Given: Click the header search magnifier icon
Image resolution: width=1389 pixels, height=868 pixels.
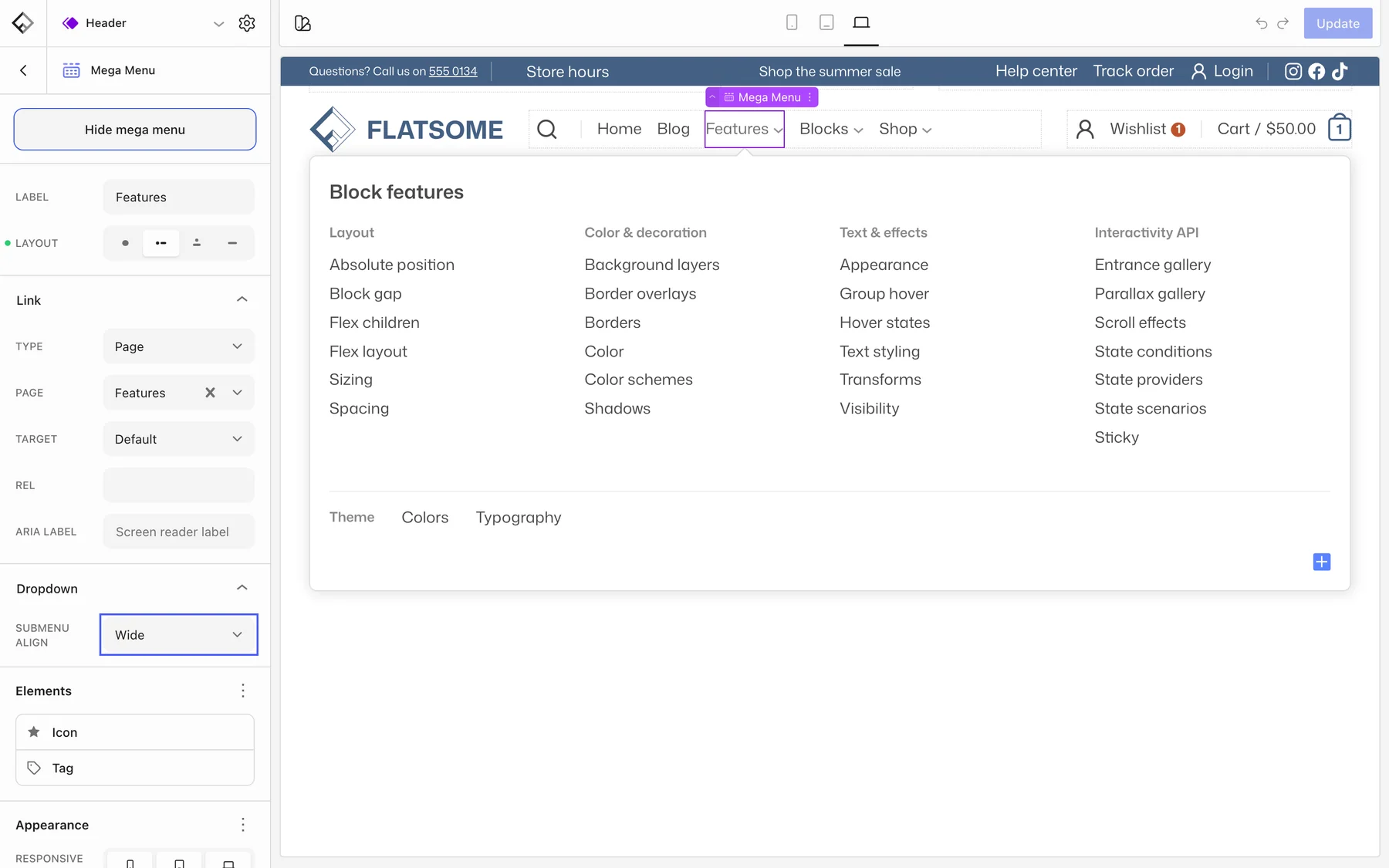Looking at the screenshot, I should (546, 129).
